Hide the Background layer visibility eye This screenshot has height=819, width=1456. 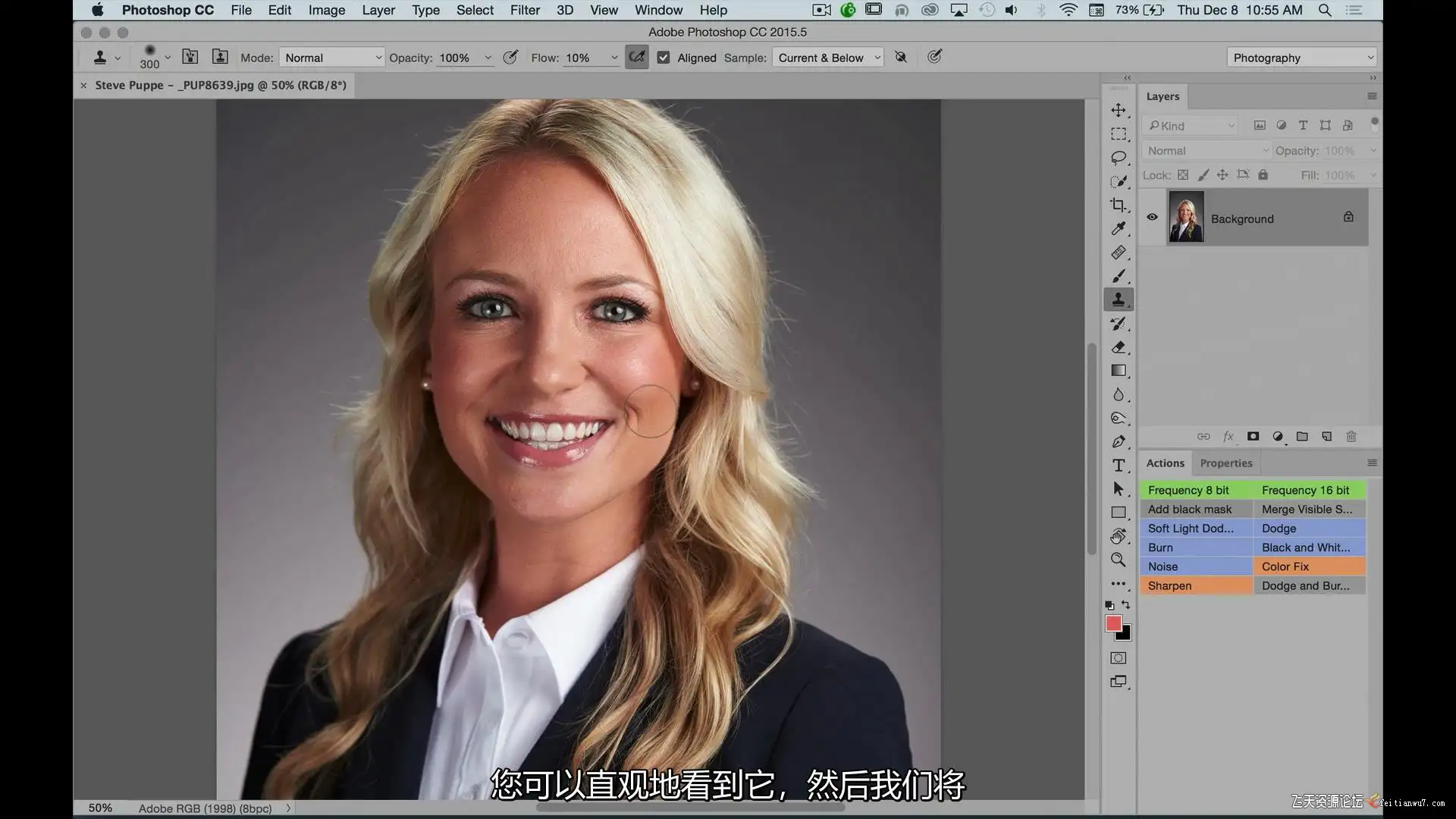pos(1152,218)
